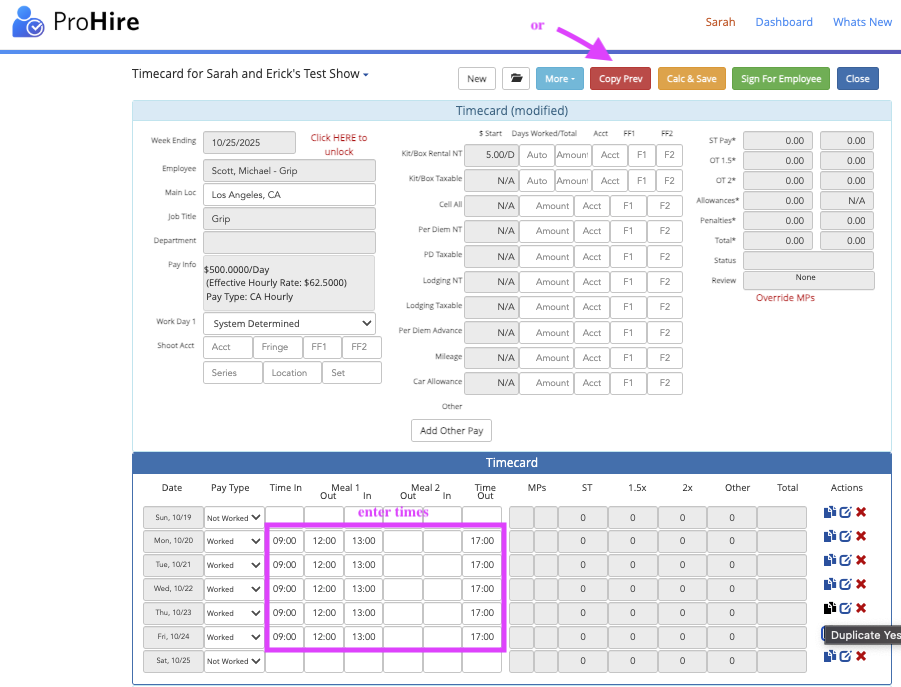Viewport: 901px width, 687px height.
Task: Change Tue, 10/21 pay type dropdown
Action: tap(234, 565)
